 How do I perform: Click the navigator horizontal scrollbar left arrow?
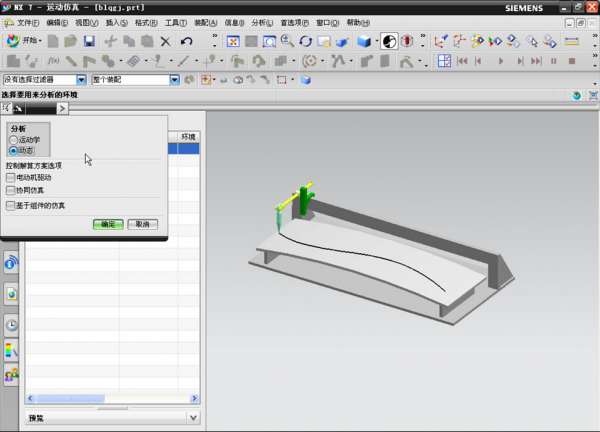pyautogui.click(x=30, y=398)
